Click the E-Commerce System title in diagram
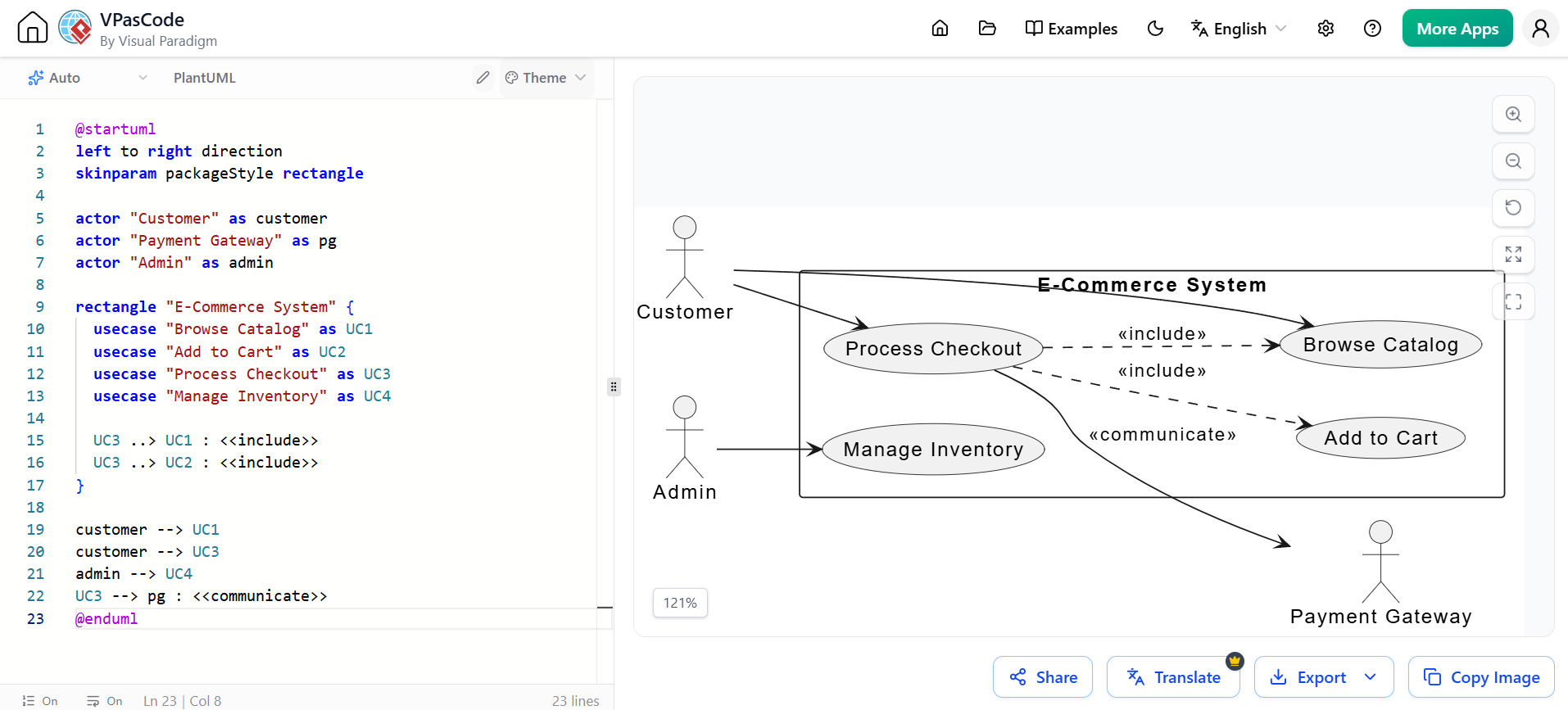Image resolution: width=1568 pixels, height=710 pixels. (1152, 285)
